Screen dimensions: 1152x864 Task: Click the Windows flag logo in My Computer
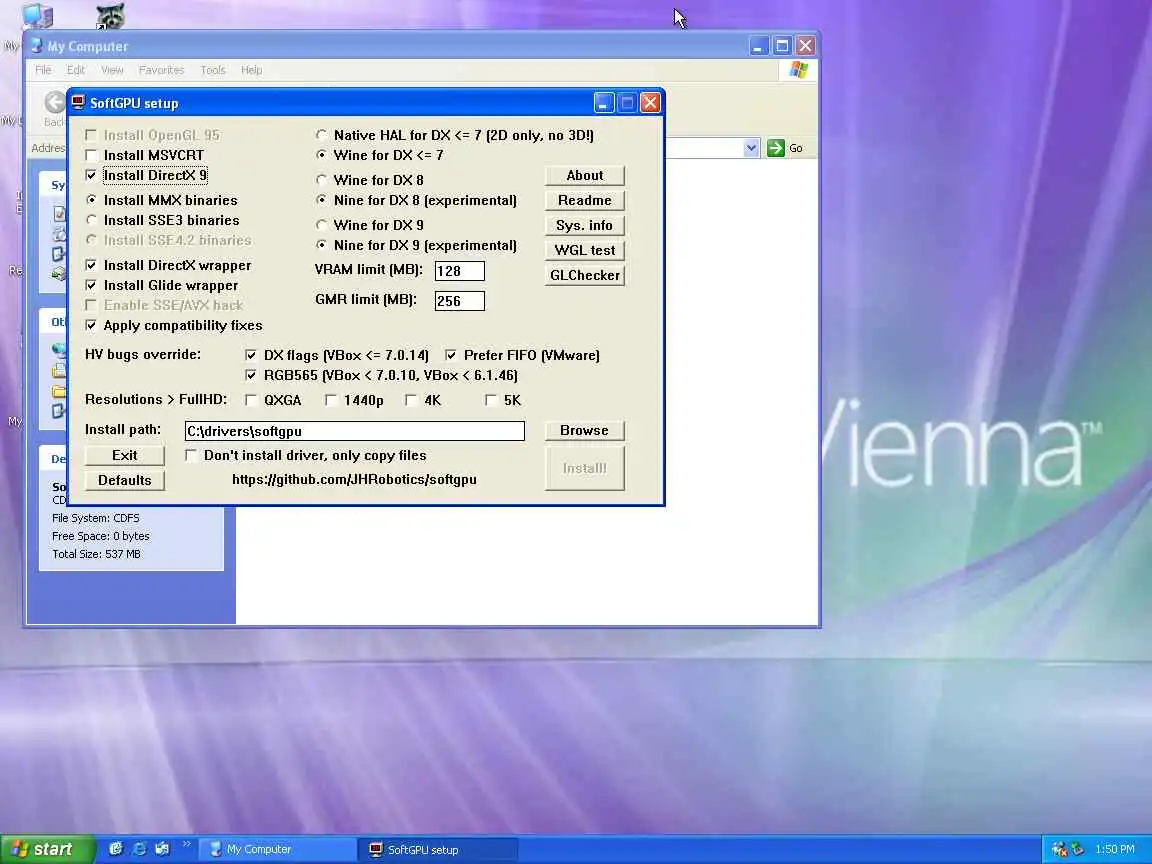tap(799, 70)
